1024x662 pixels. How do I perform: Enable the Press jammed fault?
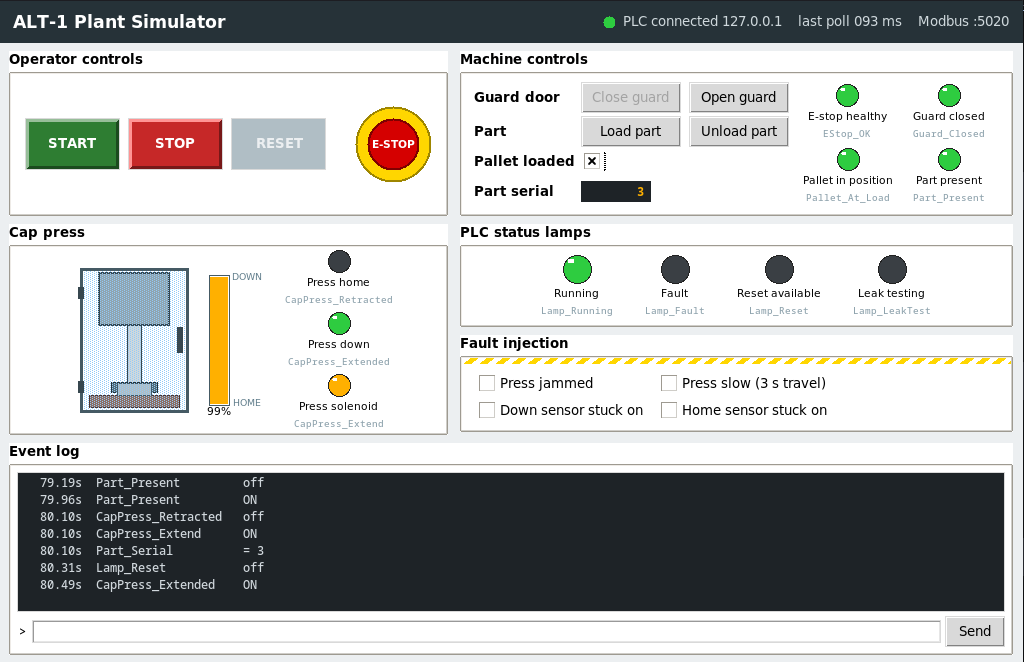click(487, 383)
